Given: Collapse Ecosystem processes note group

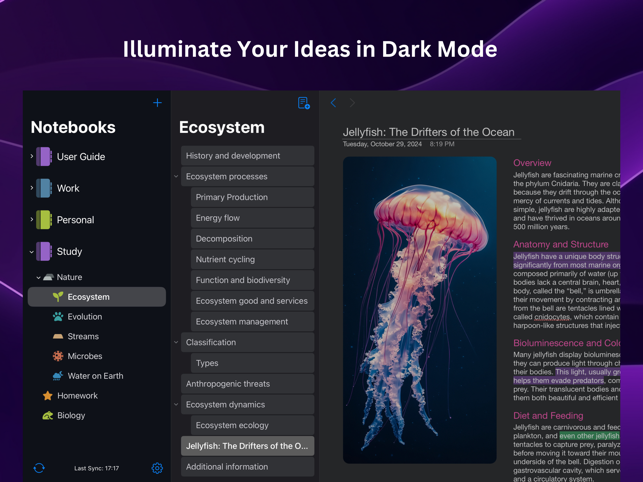Looking at the screenshot, I should (x=176, y=176).
